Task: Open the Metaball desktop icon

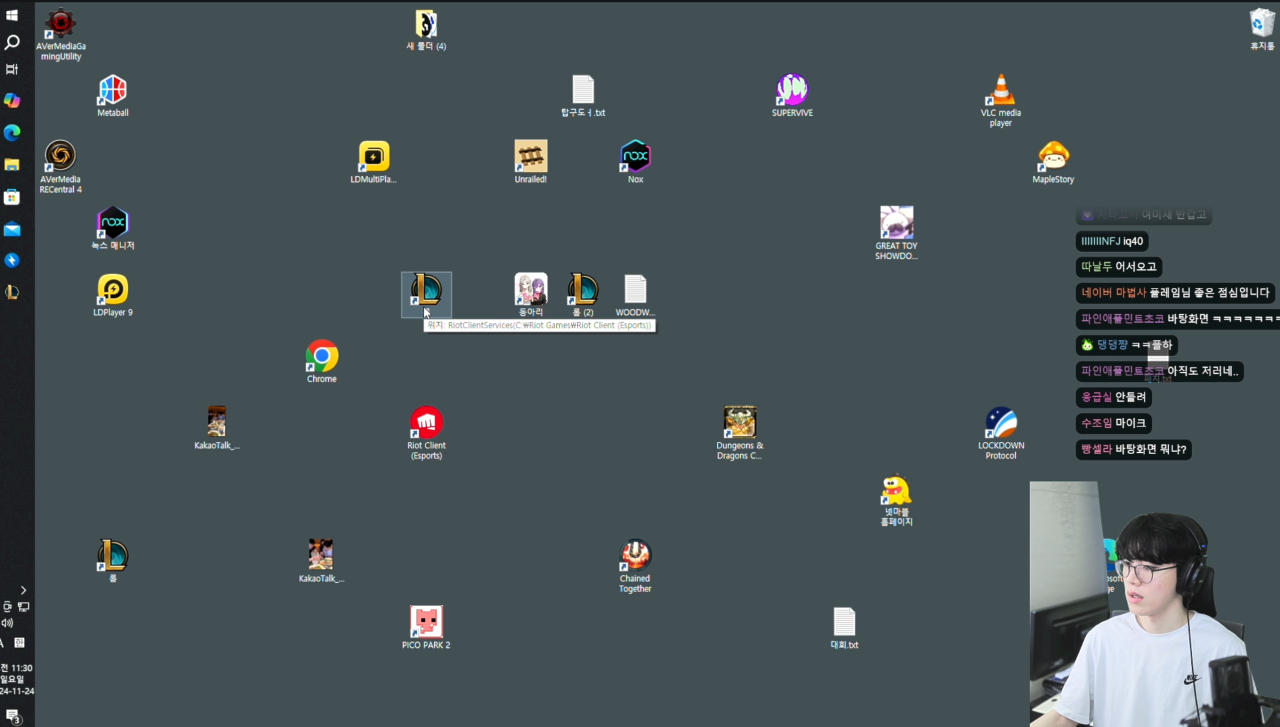Action: click(112, 96)
